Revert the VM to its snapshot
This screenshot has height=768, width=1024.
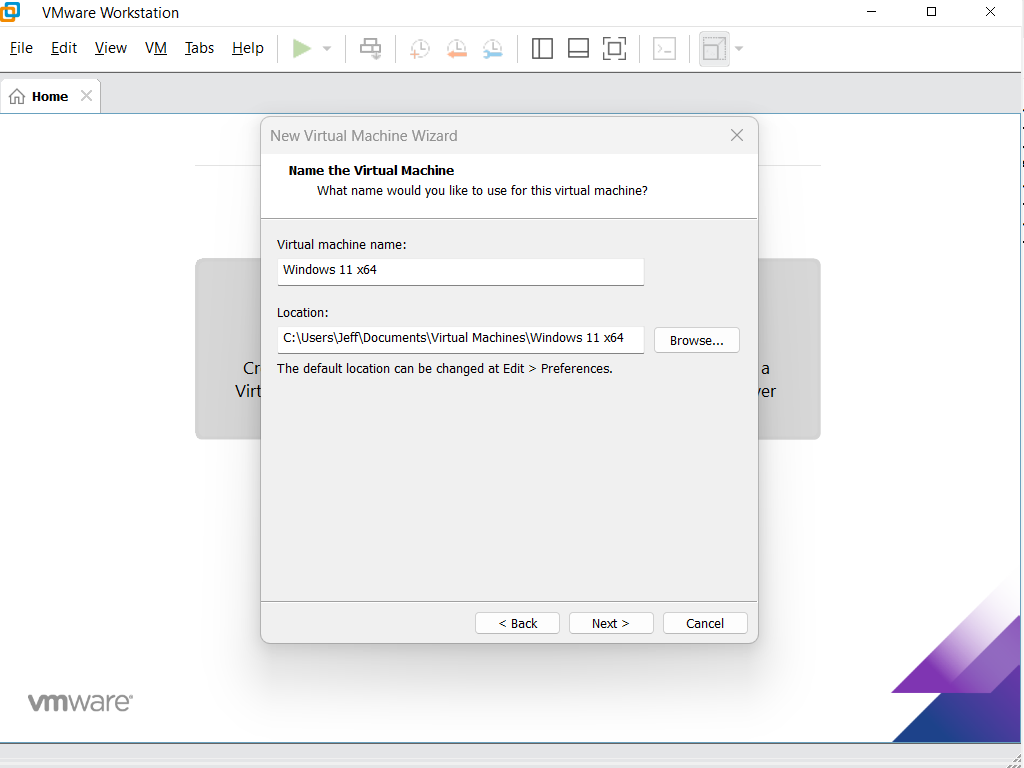[x=456, y=48]
